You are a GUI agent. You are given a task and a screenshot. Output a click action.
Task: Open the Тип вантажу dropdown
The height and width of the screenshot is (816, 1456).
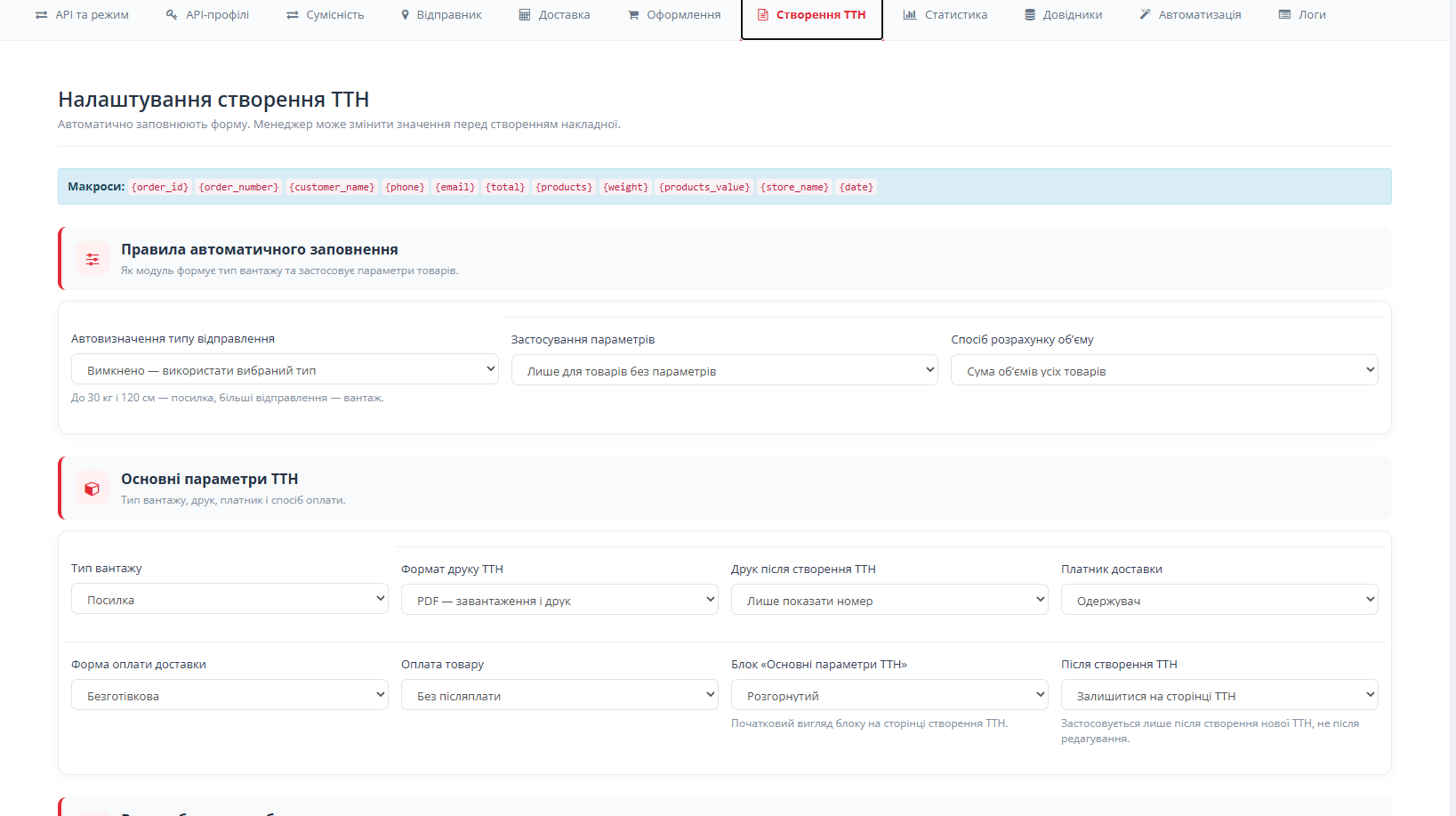229,600
